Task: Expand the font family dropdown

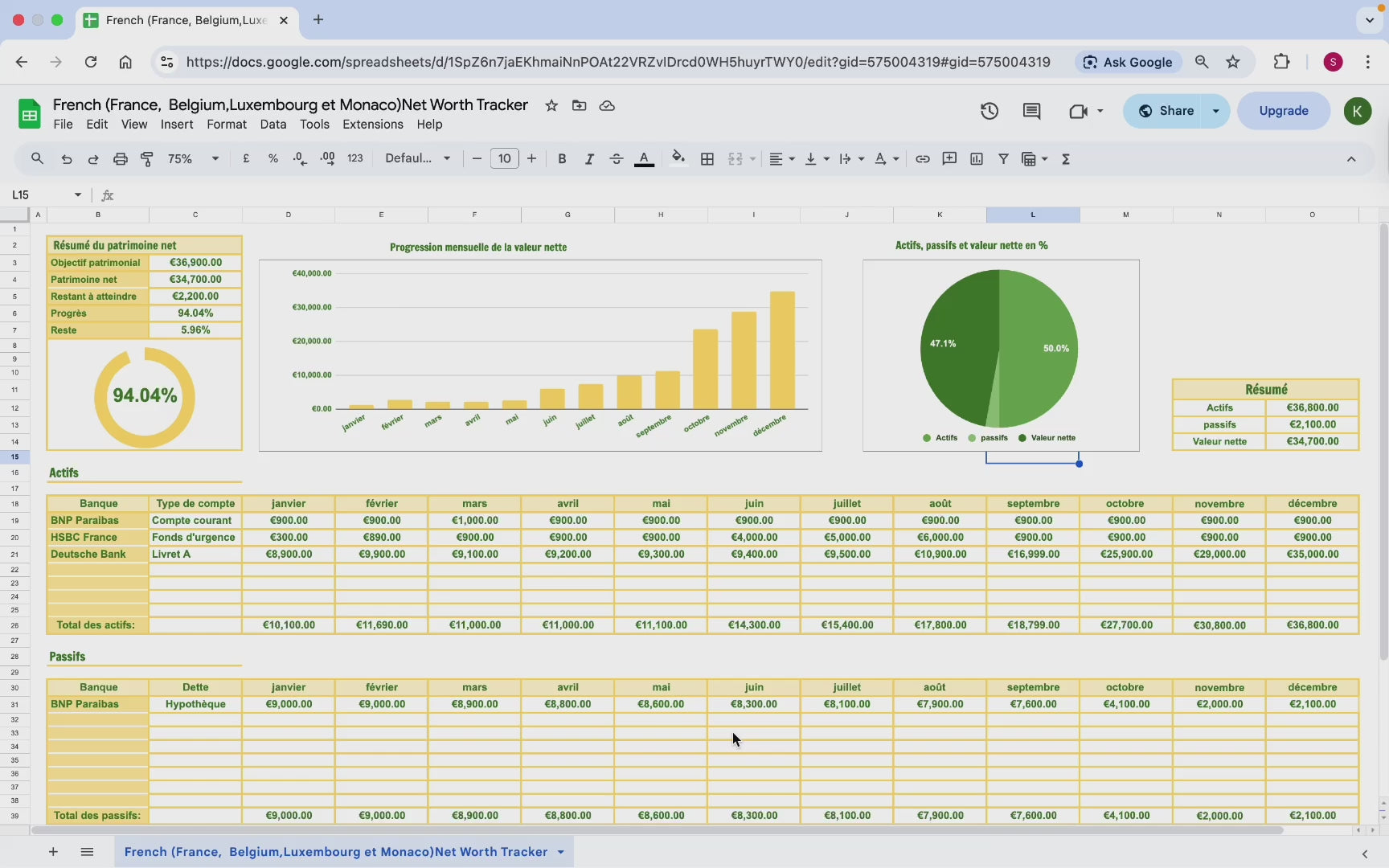Action: point(417,159)
